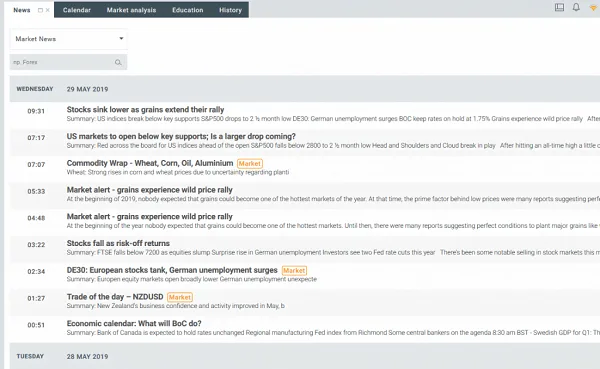Click the orange connection status icon
The height and width of the screenshot is (369, 600).
pos(593,8)
